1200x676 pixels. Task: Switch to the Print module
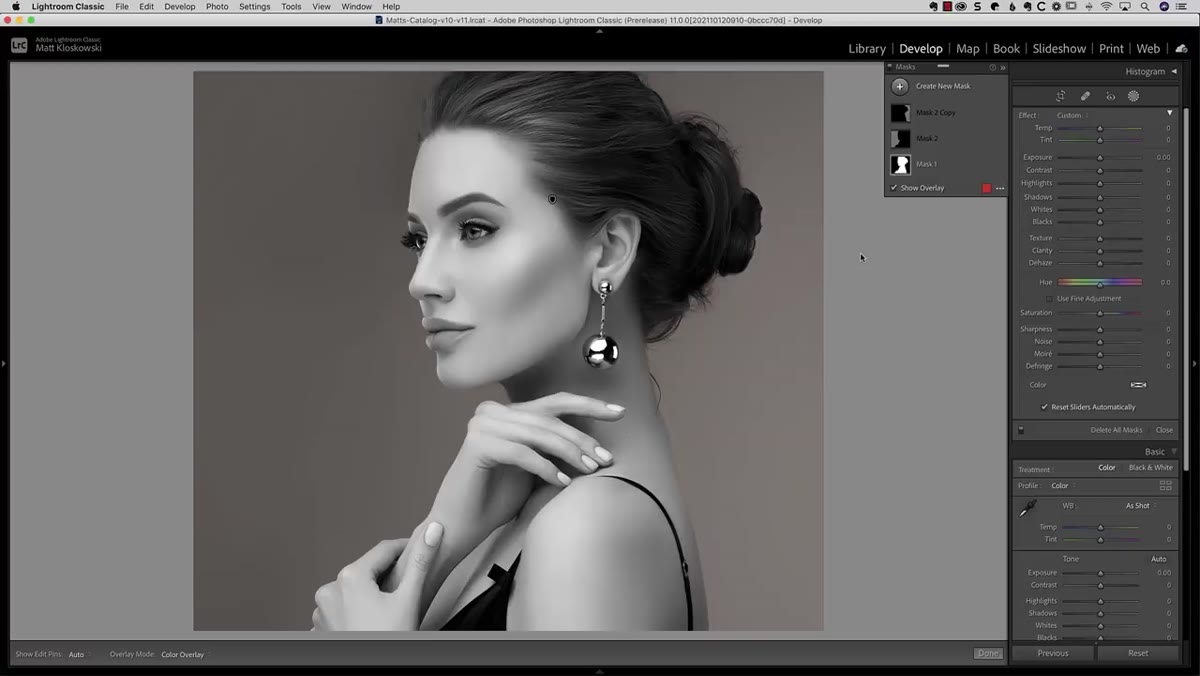pos(1111,48)
